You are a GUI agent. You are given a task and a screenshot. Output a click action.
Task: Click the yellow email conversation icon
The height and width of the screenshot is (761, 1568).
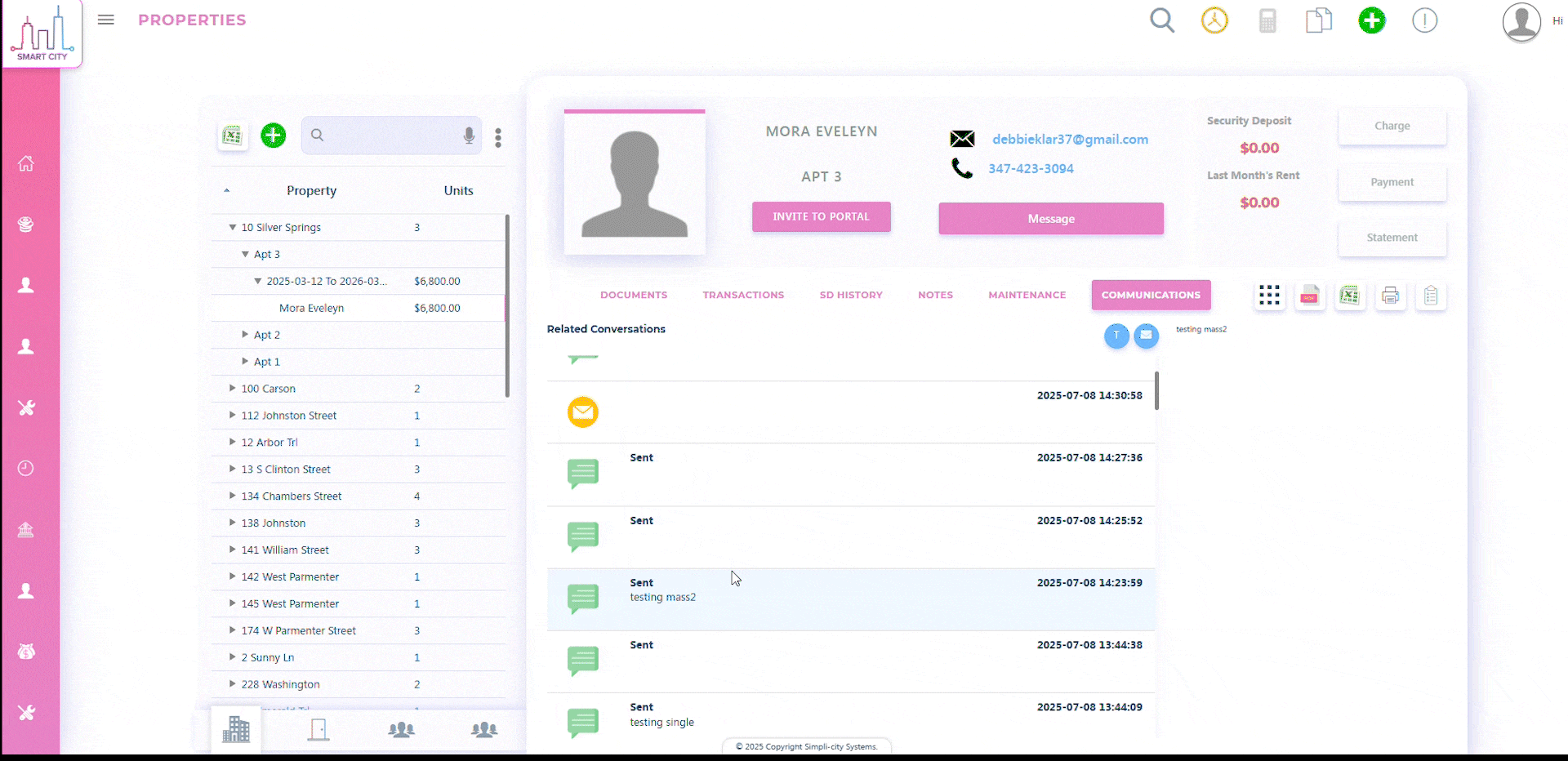tap(583, 412)
